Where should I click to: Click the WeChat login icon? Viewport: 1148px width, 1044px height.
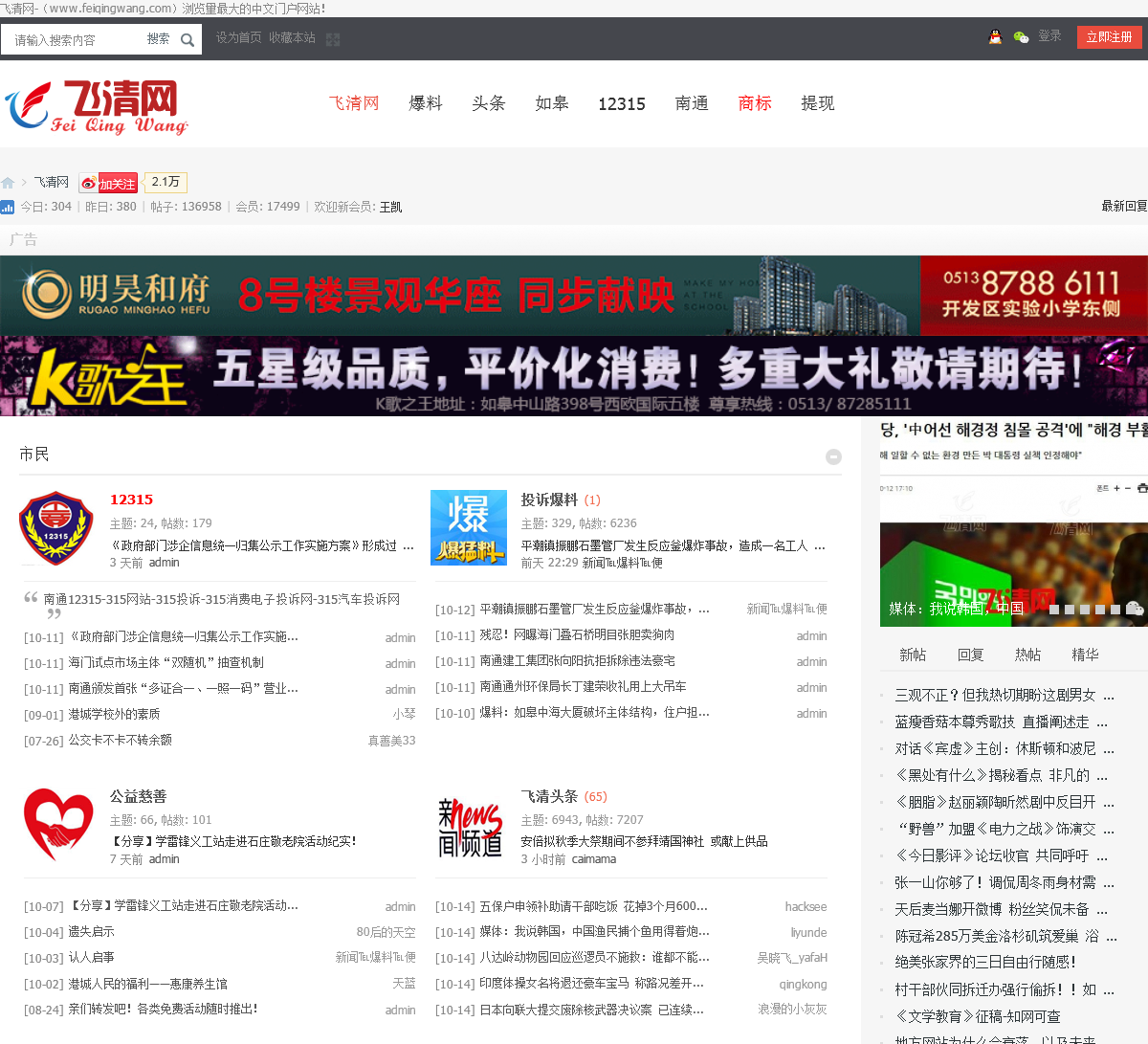[x=1021, y=36]
